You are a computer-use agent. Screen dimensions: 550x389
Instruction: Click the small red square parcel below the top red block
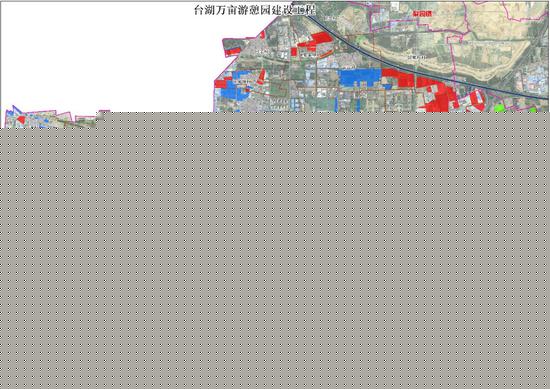pyautogui.click(x=294, y=52)
